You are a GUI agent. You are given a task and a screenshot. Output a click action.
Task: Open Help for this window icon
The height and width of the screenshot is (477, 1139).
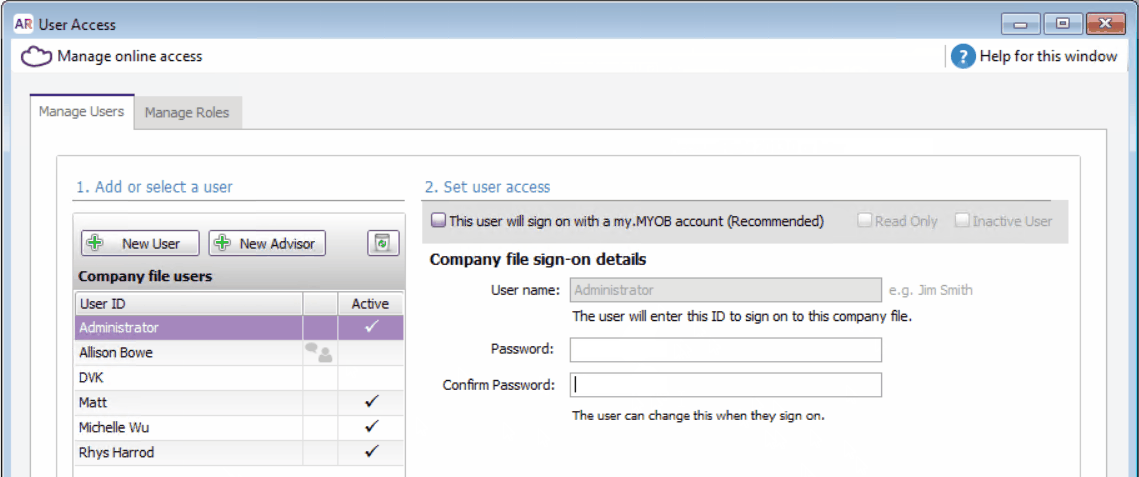coord(962,56)
